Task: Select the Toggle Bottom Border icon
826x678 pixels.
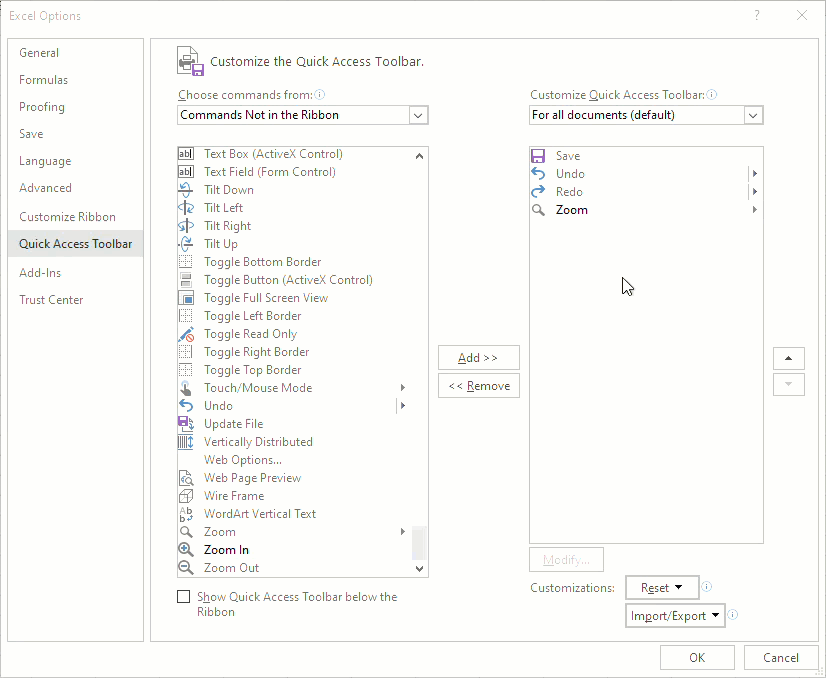Action: 185,262
